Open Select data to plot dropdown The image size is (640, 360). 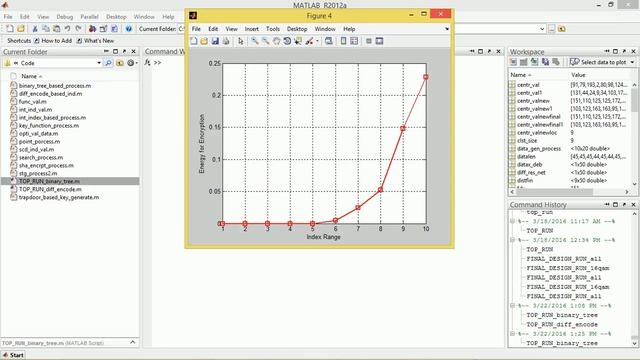coord(632,62)
